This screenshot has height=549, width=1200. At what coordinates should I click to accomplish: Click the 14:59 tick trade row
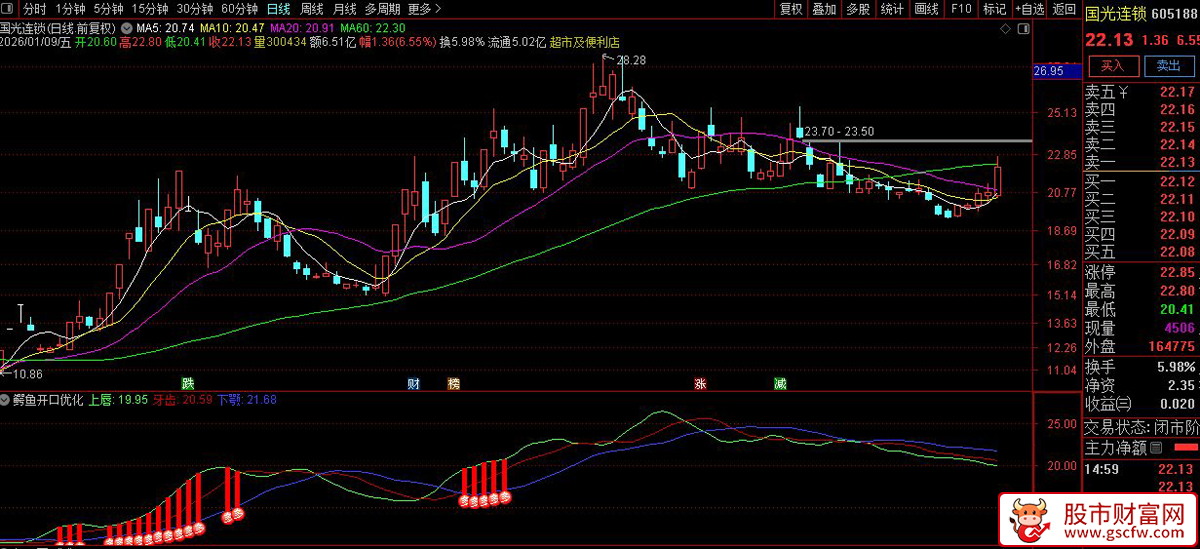pyautogui.click(x=1141, y=468)
